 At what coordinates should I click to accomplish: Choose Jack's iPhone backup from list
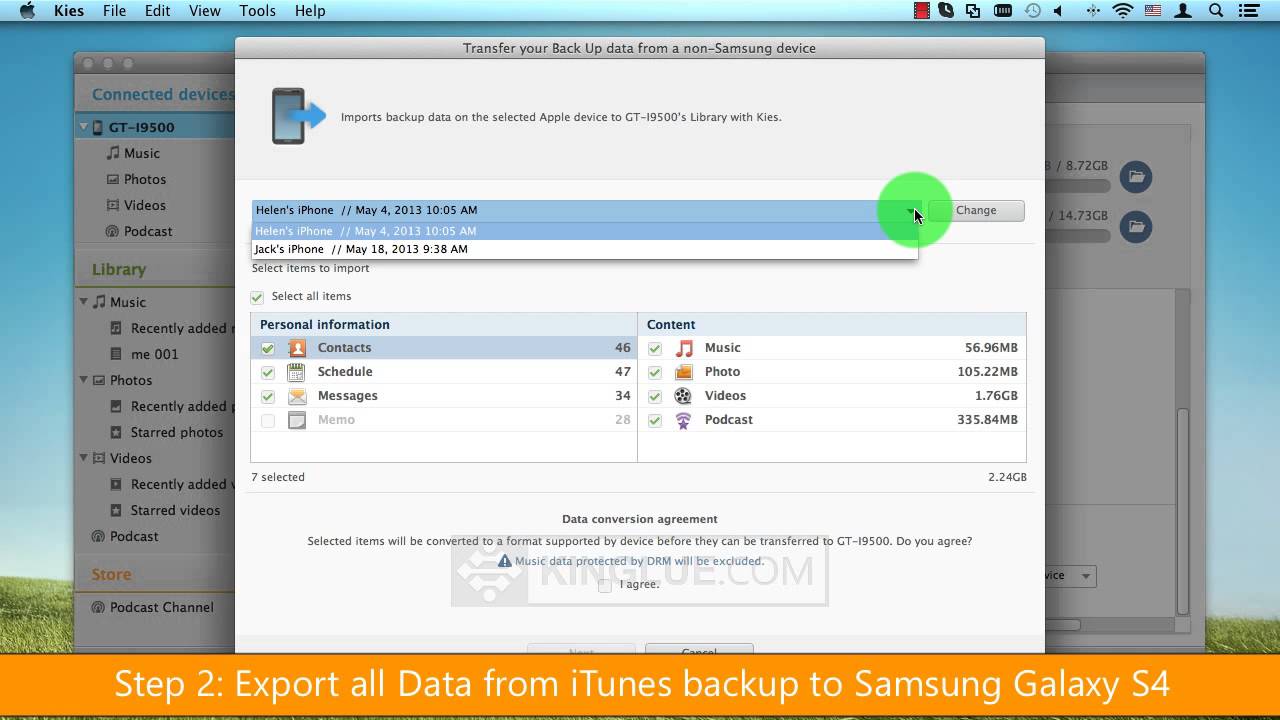pyautogui.click(x=584, y=250)
